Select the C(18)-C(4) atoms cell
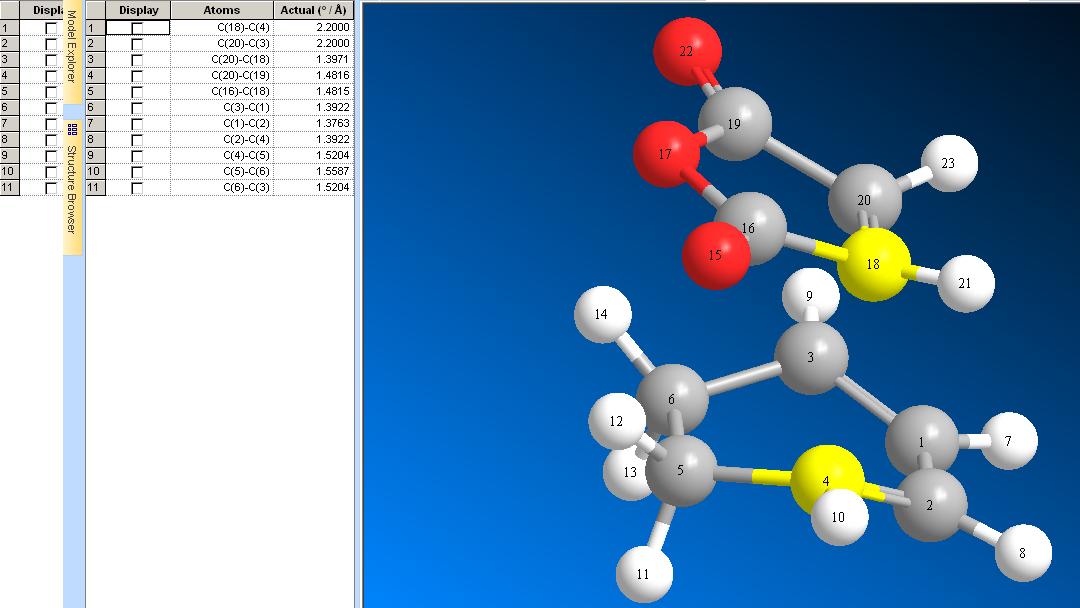 (222, 28)
